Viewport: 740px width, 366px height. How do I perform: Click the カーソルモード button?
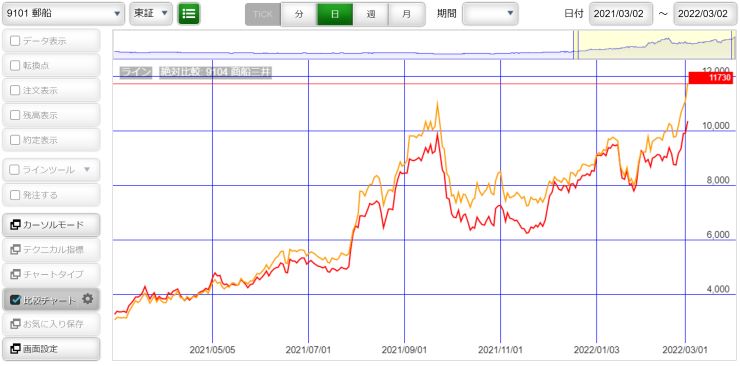tap(51, 225)
